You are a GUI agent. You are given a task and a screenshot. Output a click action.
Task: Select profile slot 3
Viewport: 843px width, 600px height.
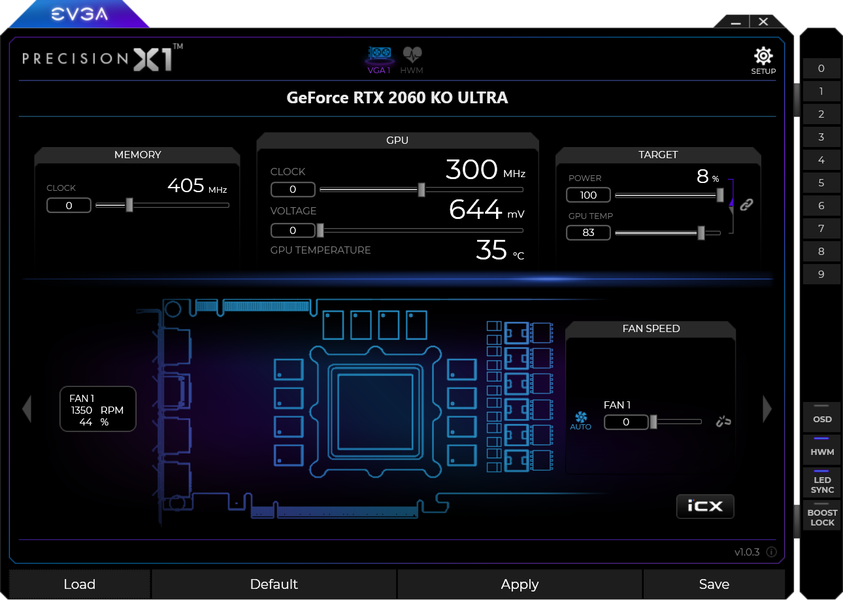coord(821,137)
